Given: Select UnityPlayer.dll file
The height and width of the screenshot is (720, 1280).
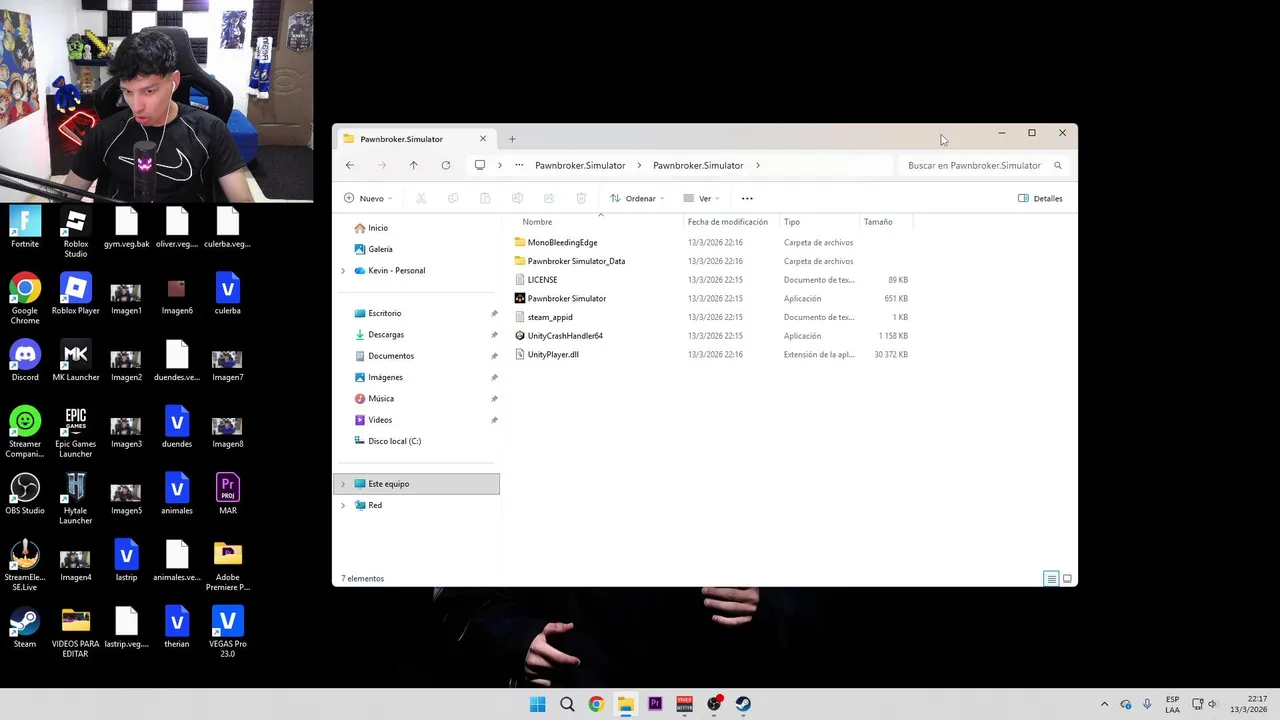Looking at the screenshot, I should coord(553,354).
